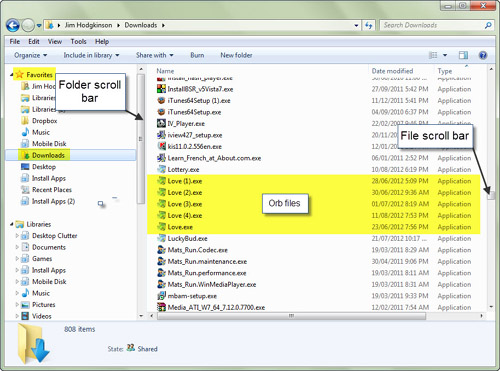Select Favorites in the navigation pane

[x=39, y=75]
